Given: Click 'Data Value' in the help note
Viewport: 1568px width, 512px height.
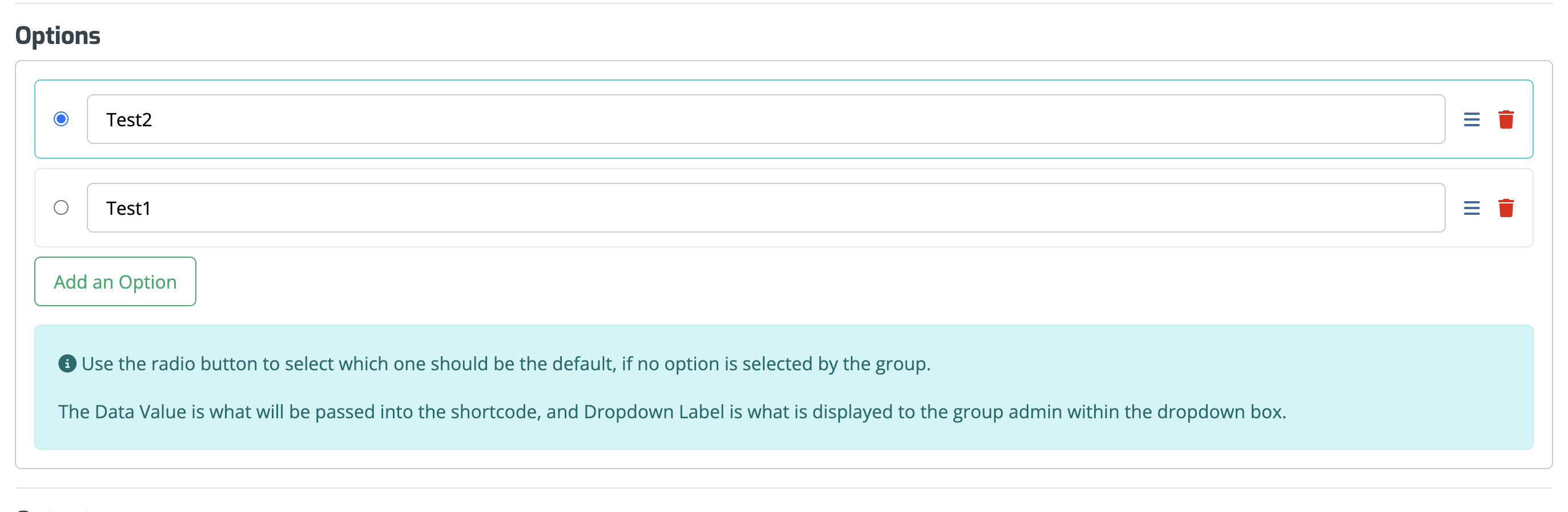Looking at the screenshot, I should point(140,411).
